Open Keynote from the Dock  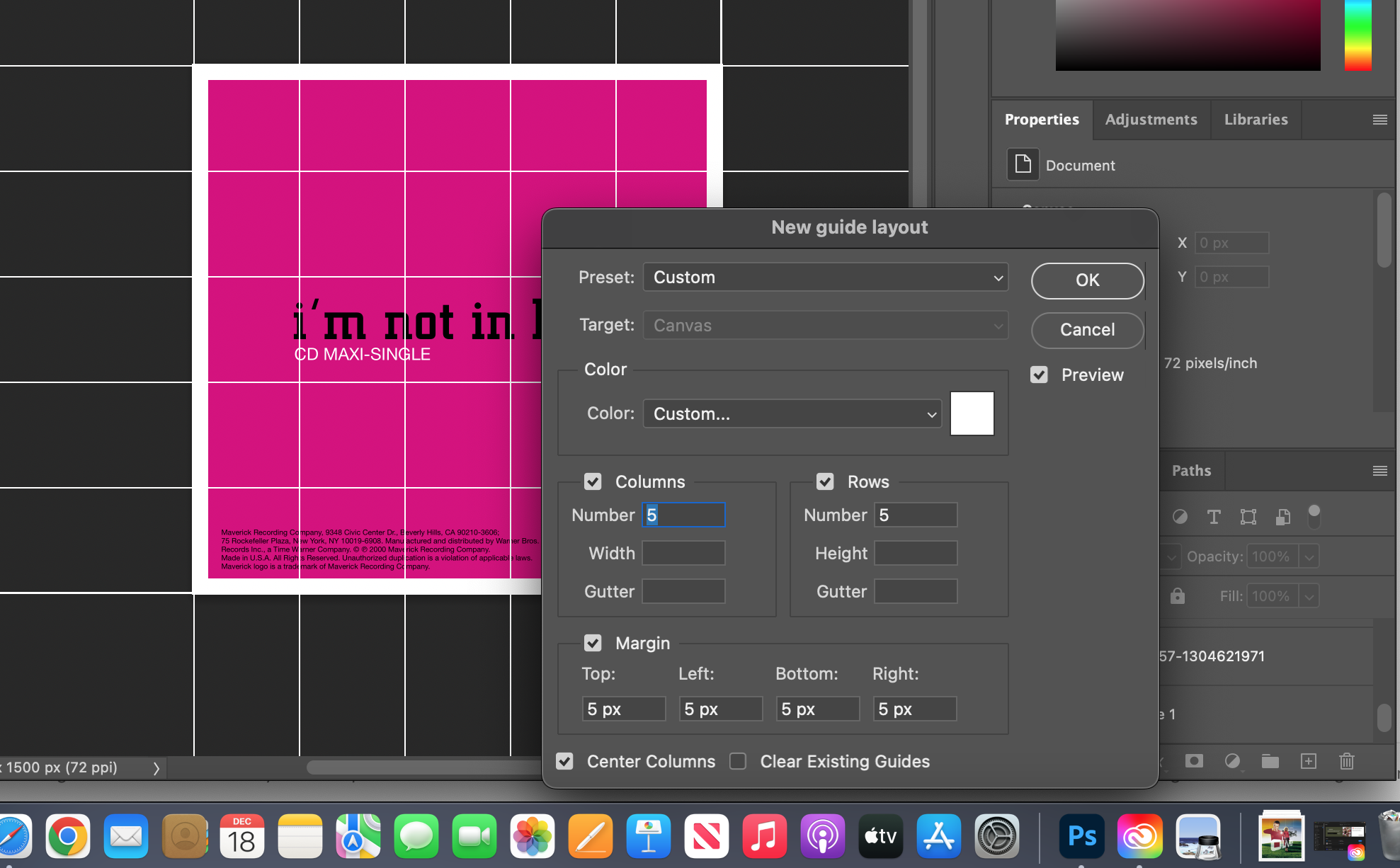click(x=649, y=836)
